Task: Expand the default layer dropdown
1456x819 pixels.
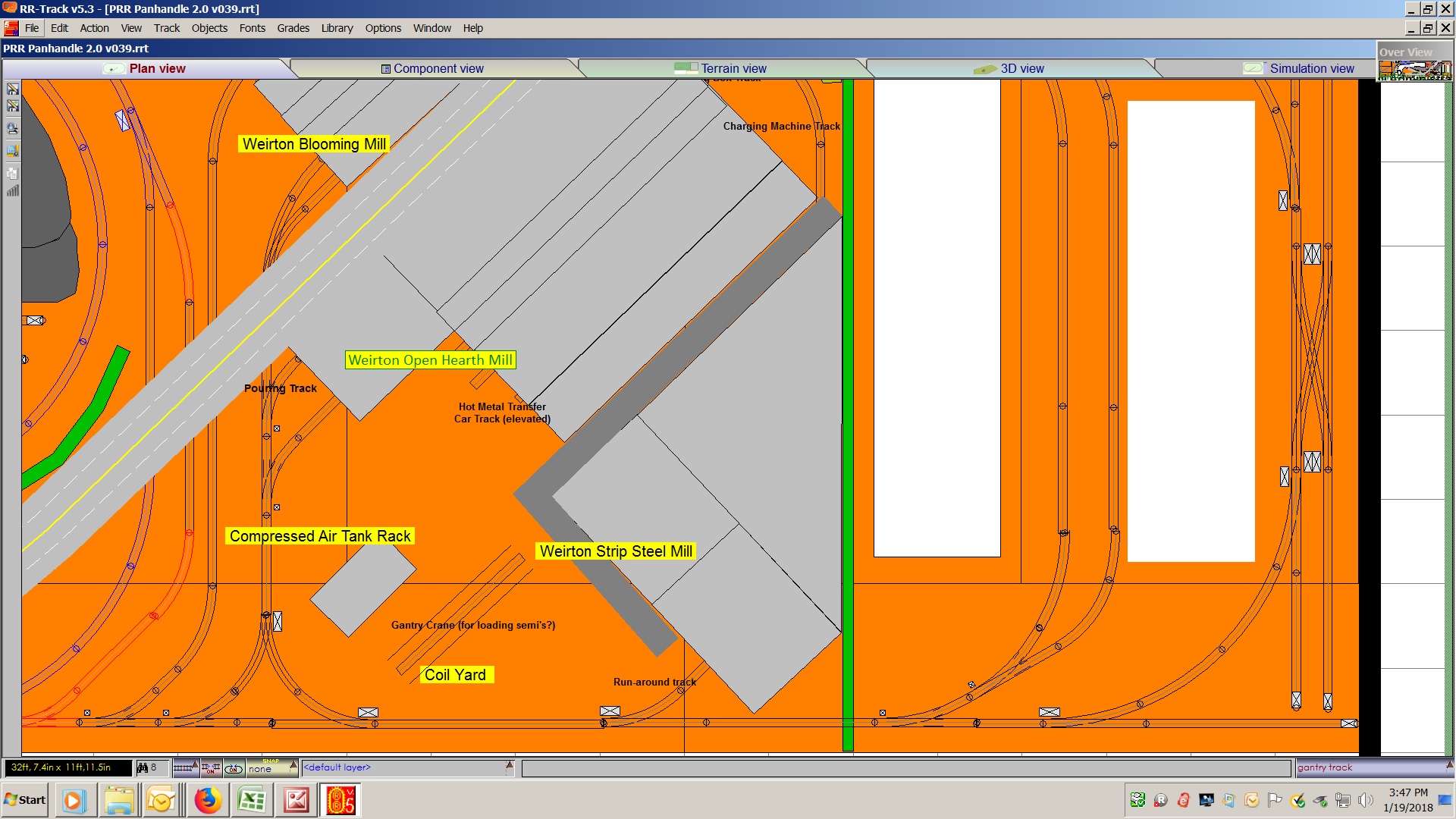Action: 510,764
